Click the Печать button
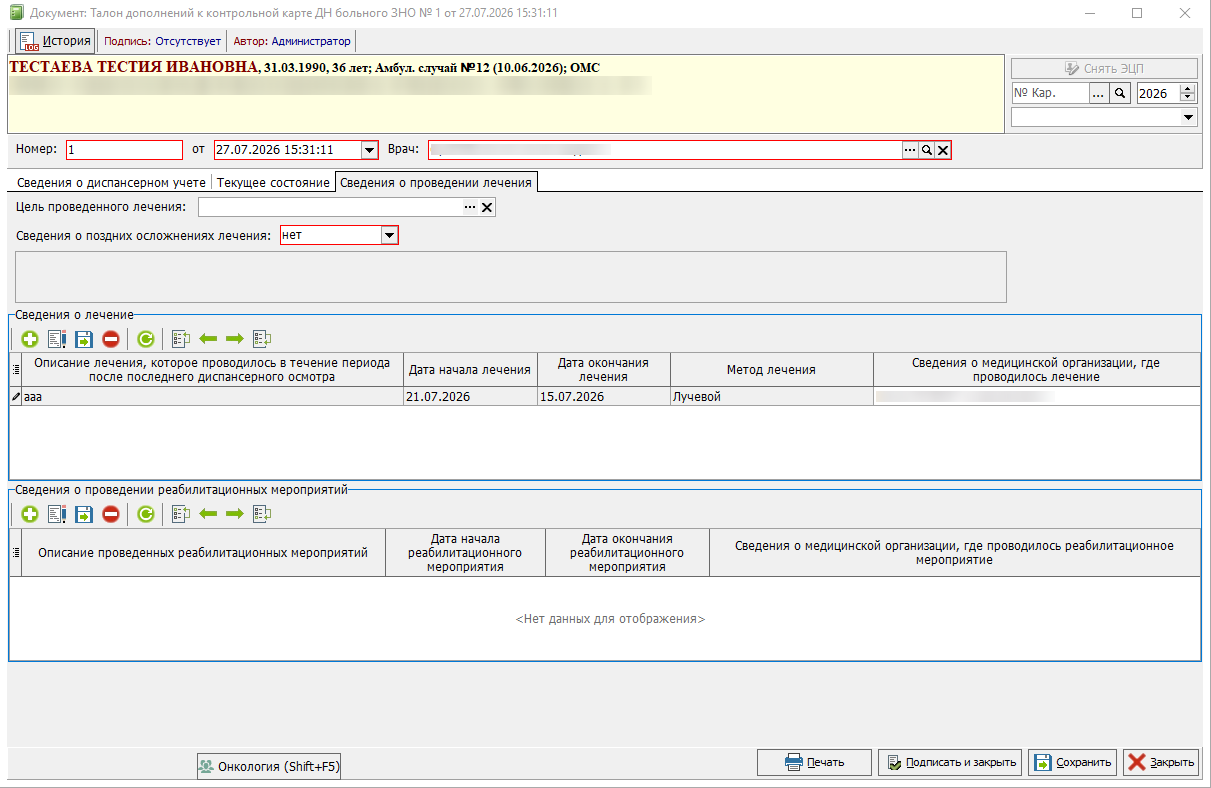The height and width of the screenshot is (788, 1211). pos(814,762)
